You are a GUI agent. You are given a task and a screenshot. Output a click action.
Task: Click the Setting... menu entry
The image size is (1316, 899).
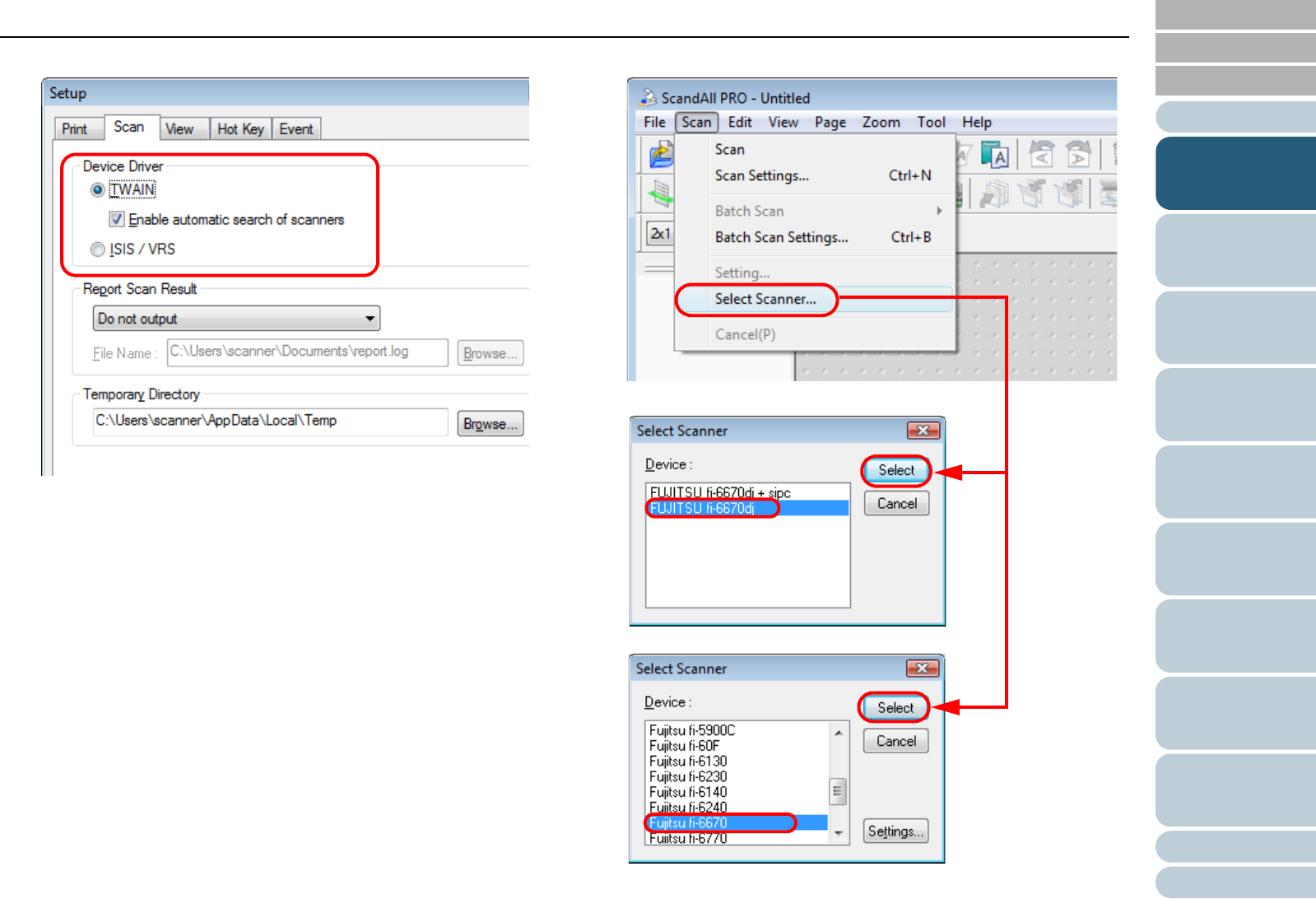click(815, 272)
